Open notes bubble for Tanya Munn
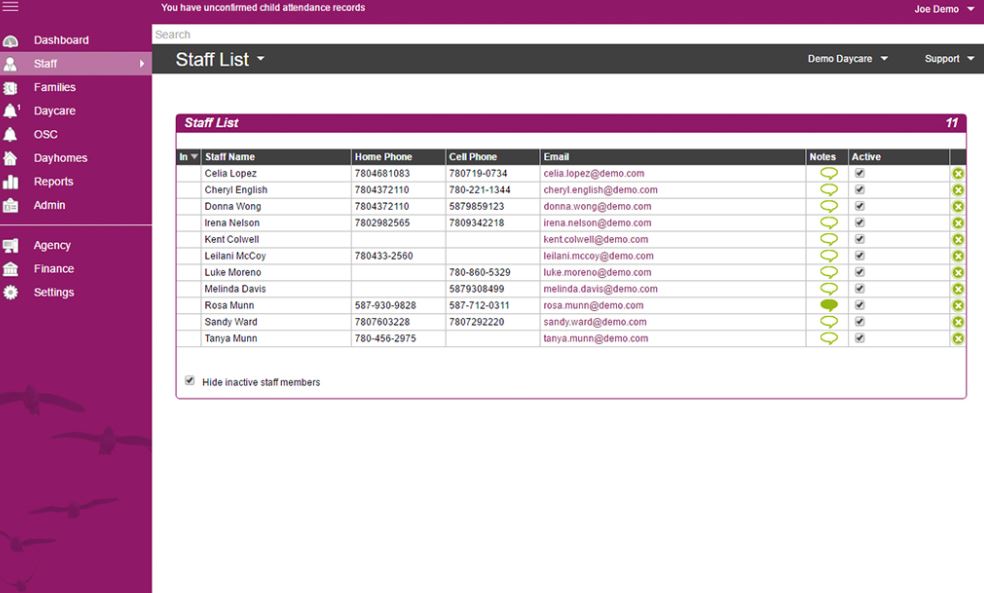The image size is (984, 593). 829,338
